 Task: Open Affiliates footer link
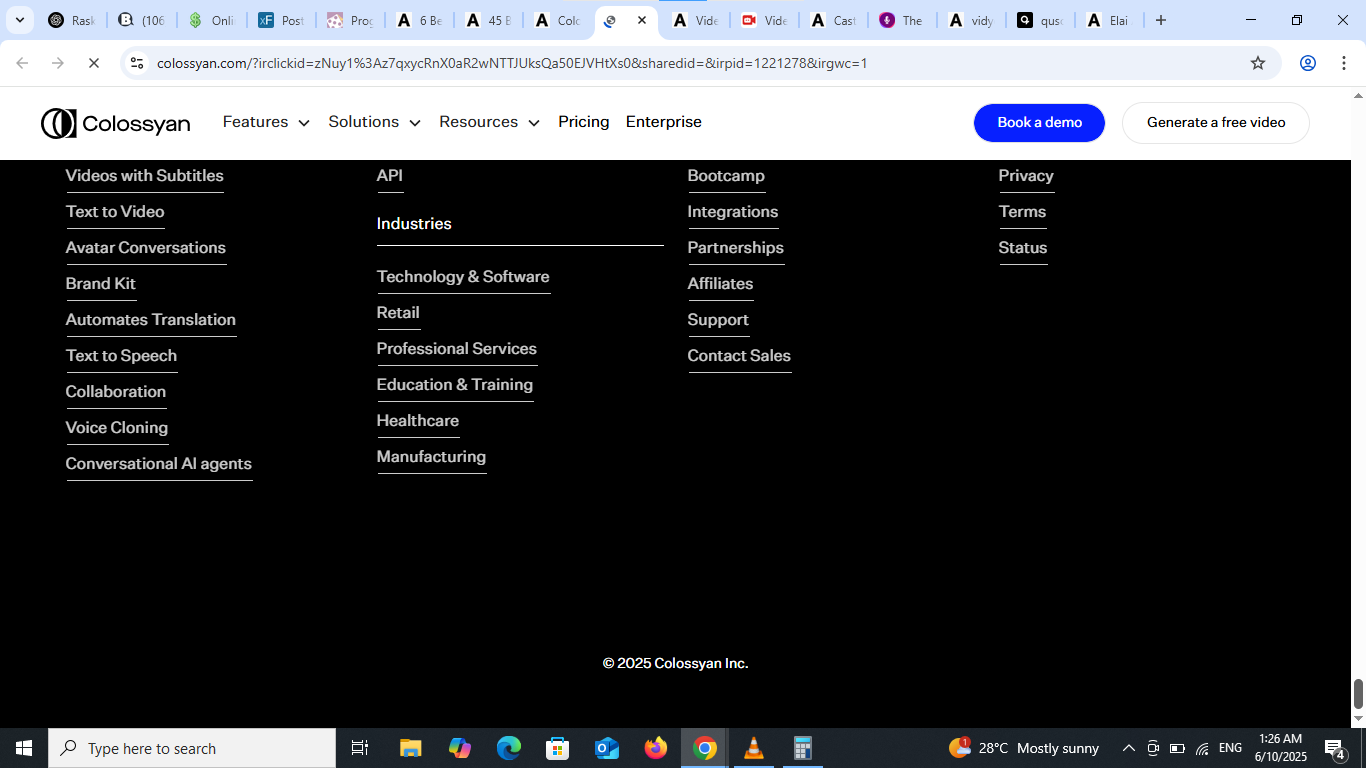click(x=721, y=284)
